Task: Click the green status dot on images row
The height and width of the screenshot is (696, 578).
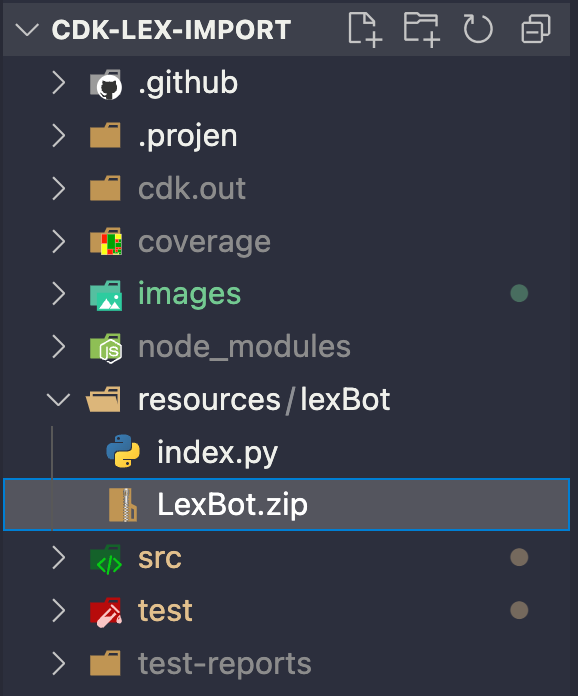Action: [x=519, y=293]
